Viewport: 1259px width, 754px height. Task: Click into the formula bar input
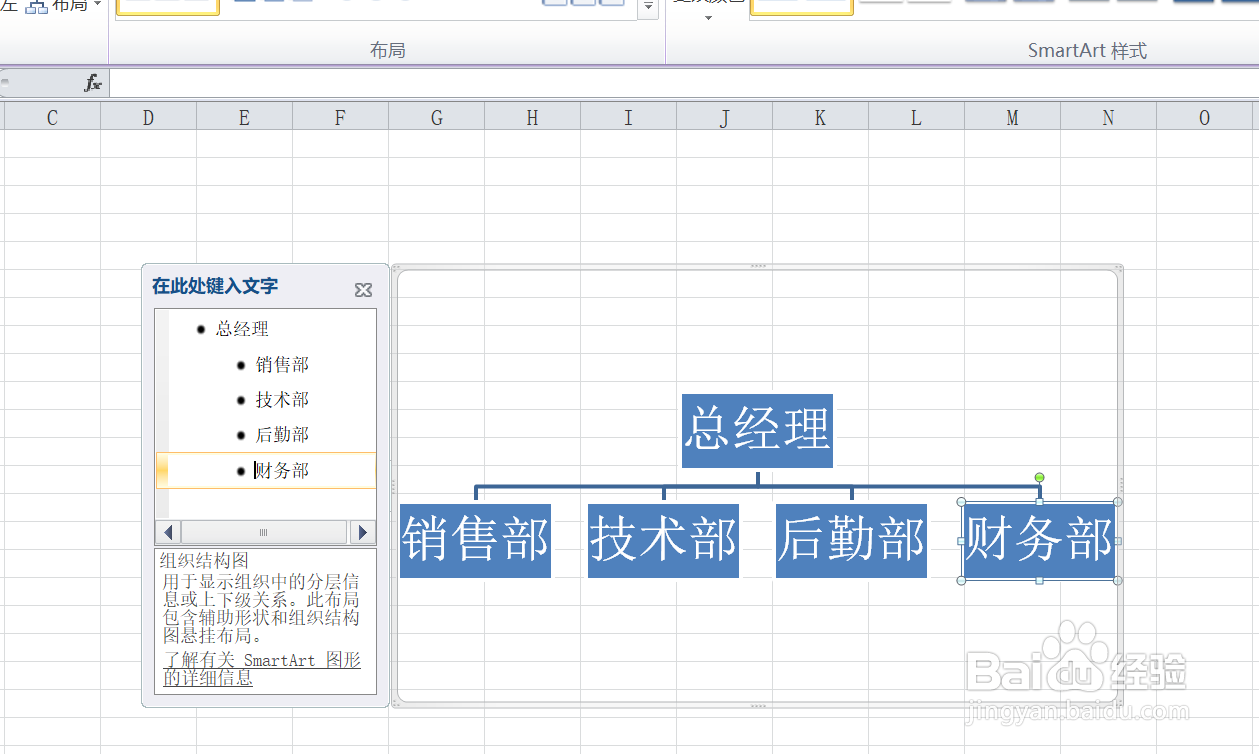pos(683,83)
